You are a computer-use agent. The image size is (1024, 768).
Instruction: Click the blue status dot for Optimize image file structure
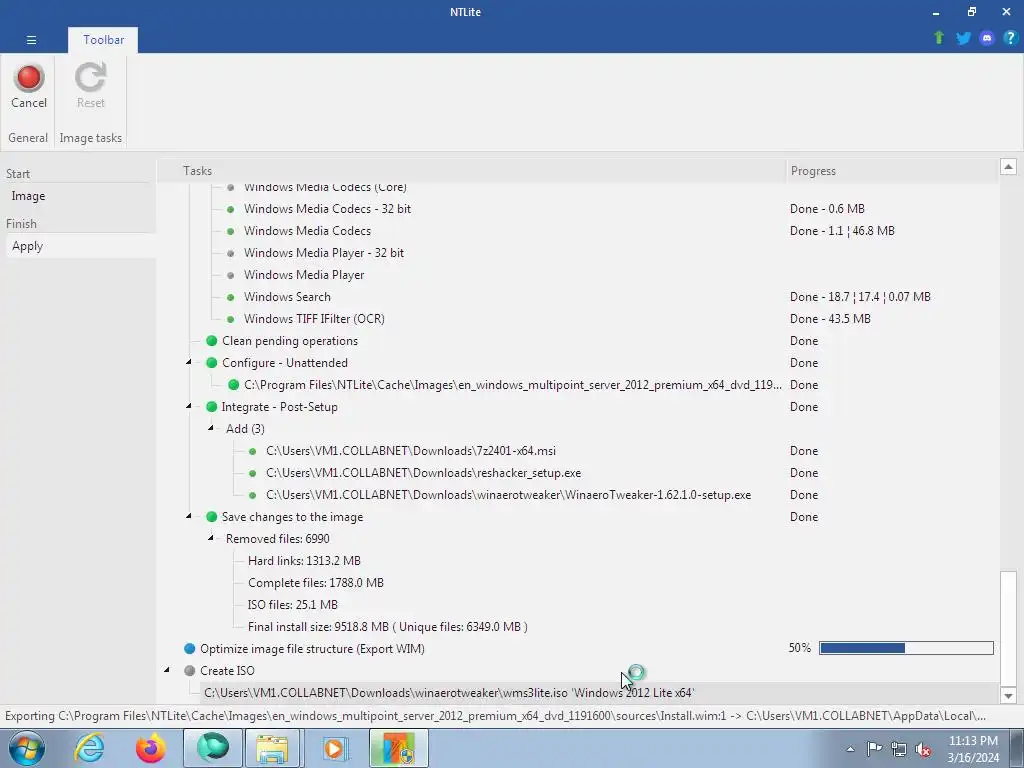[189, 648]
